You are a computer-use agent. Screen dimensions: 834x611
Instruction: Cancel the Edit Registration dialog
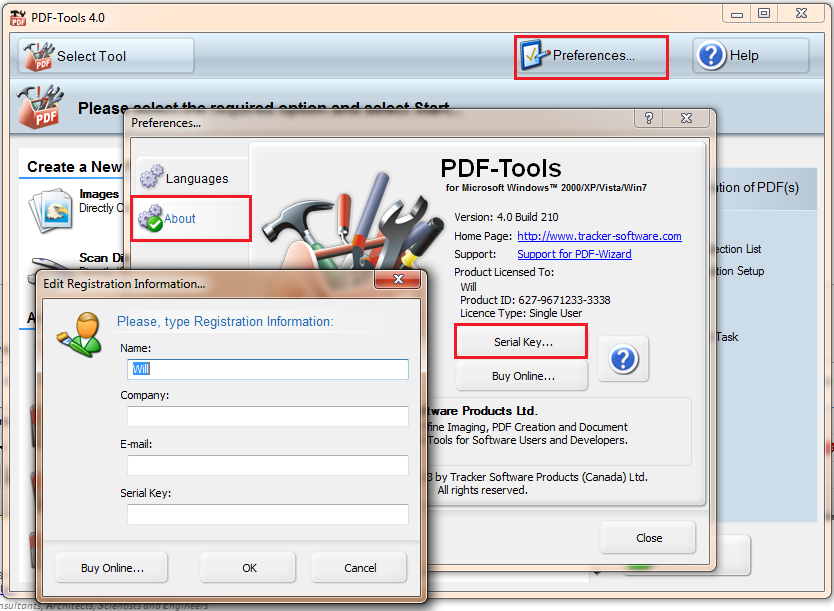[x=359, y=567]
